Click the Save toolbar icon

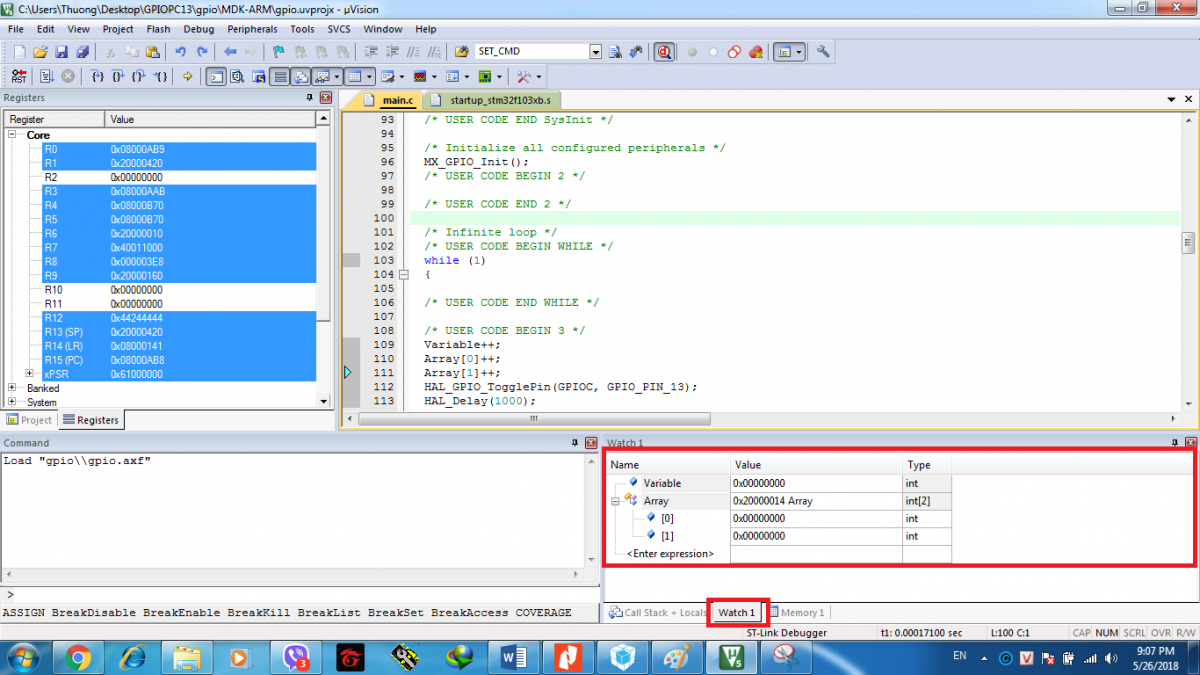[63, 51]
